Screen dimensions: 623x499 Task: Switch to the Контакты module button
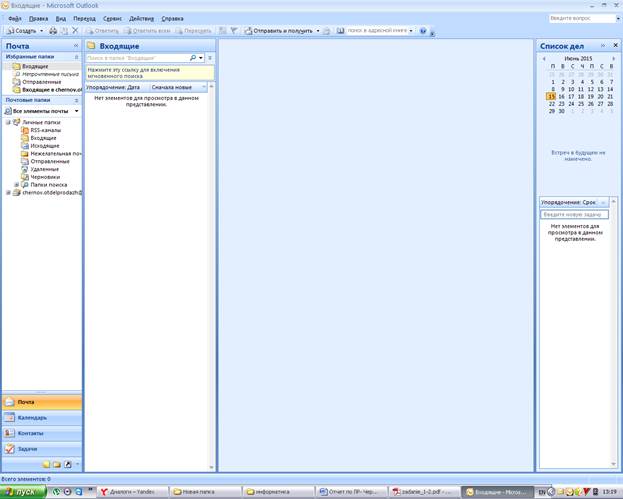[x=42, y=433]
